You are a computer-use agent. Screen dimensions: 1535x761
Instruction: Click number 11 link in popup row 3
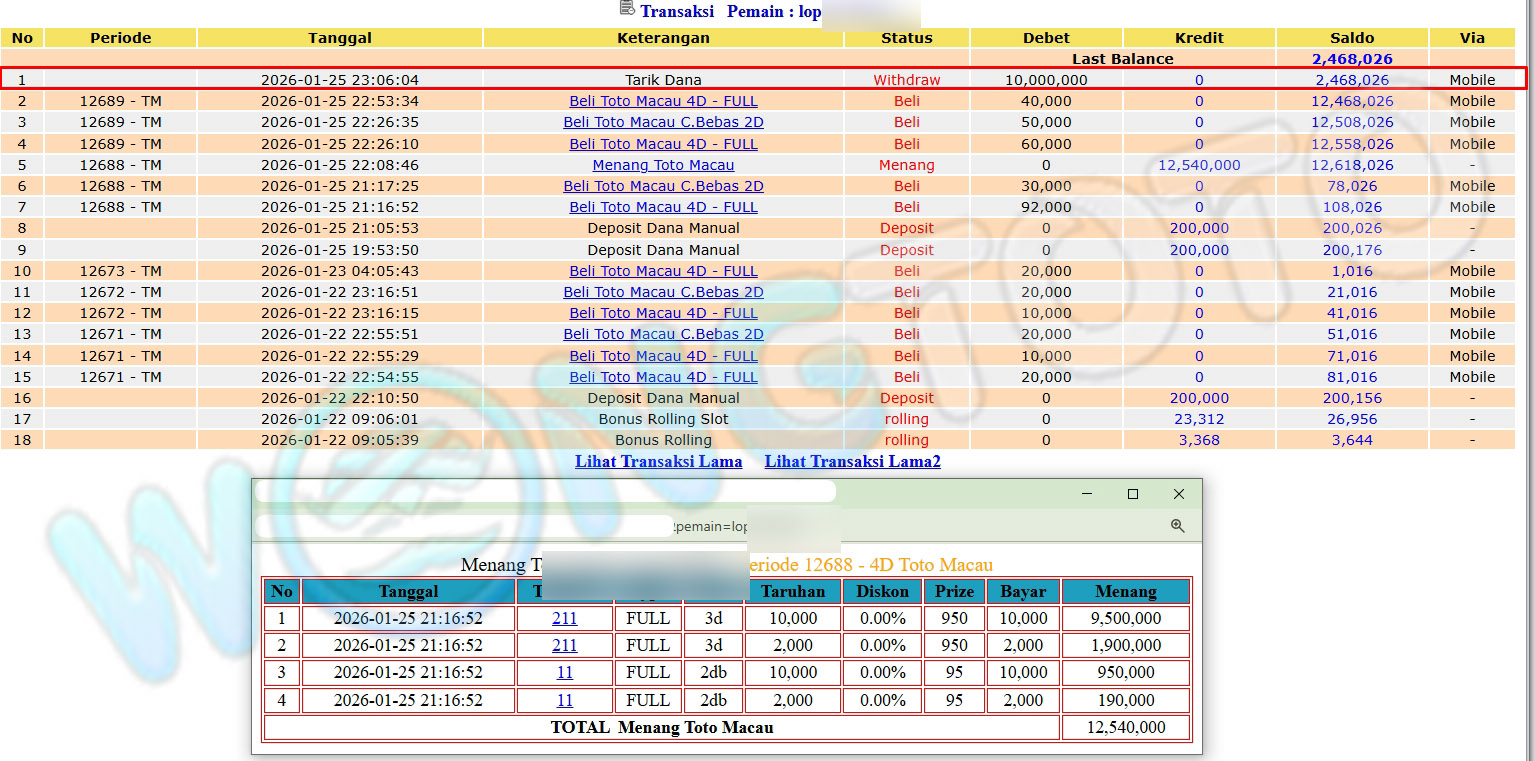564,673
